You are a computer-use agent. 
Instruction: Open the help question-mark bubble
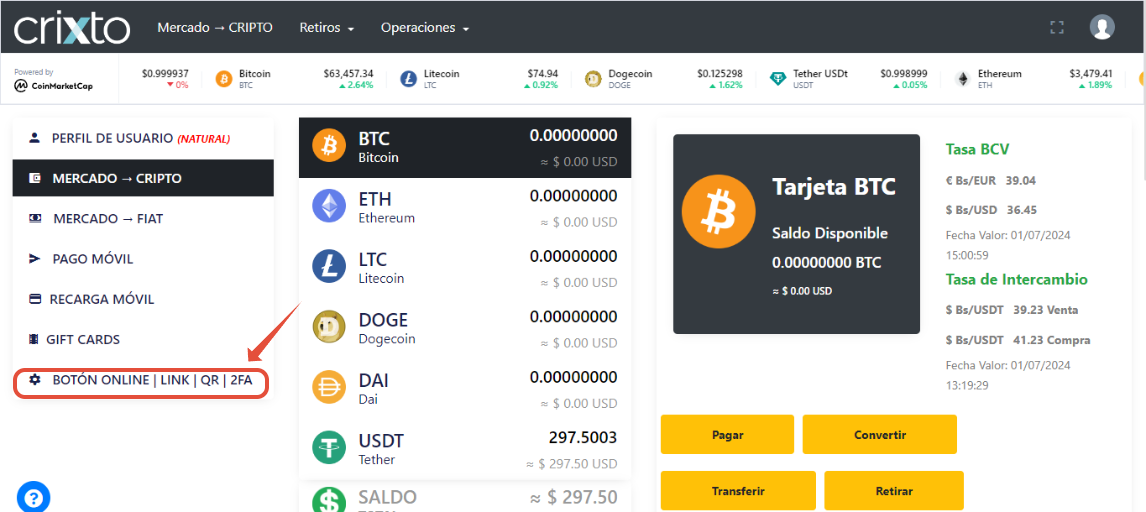34,497
